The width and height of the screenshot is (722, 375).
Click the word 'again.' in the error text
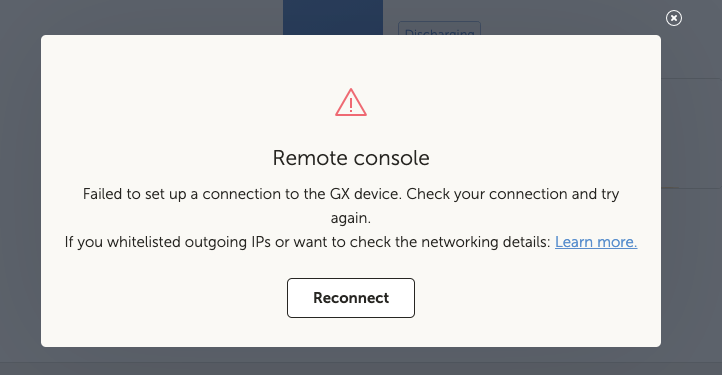point(351,218)
